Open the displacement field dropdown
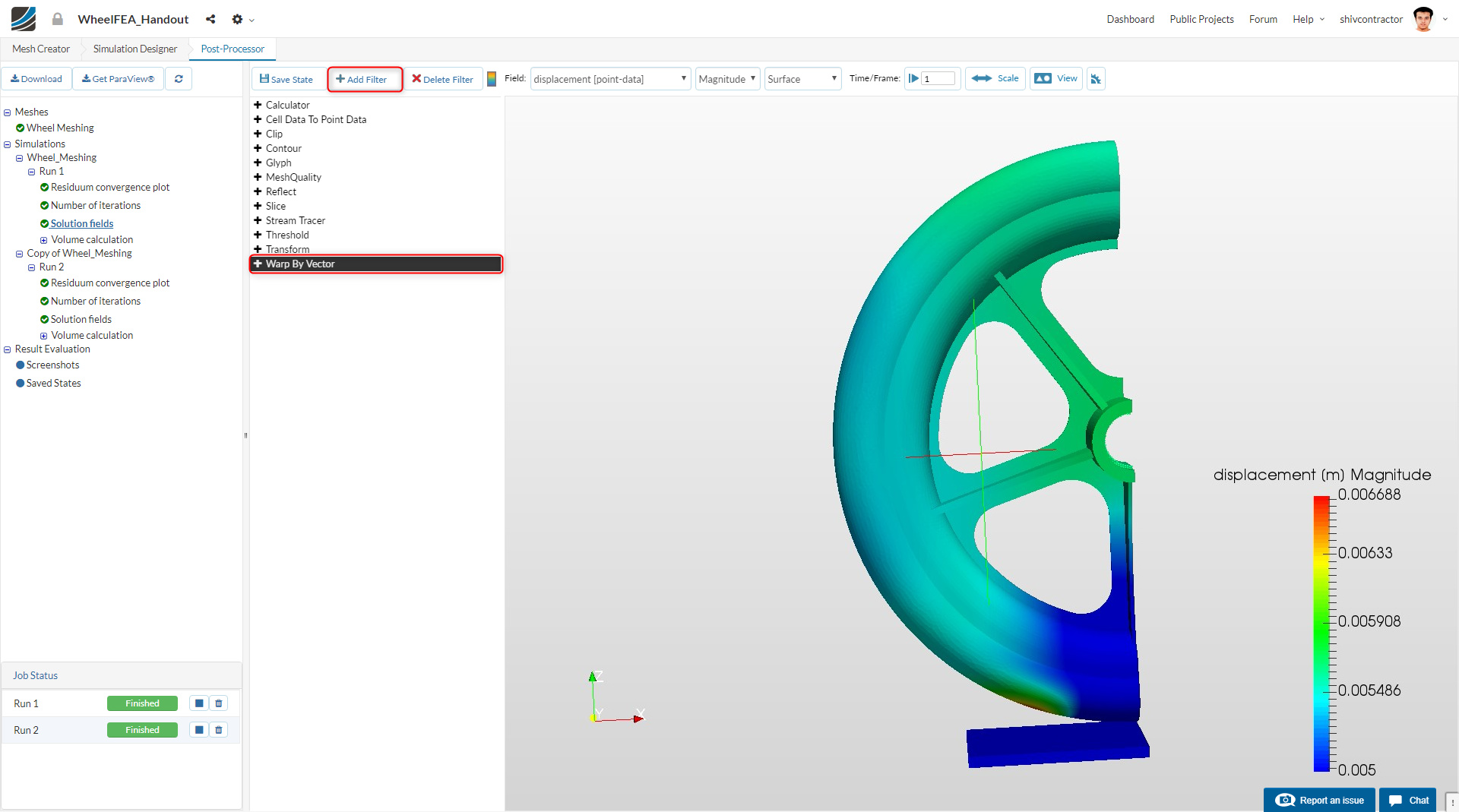 [610, 79]
